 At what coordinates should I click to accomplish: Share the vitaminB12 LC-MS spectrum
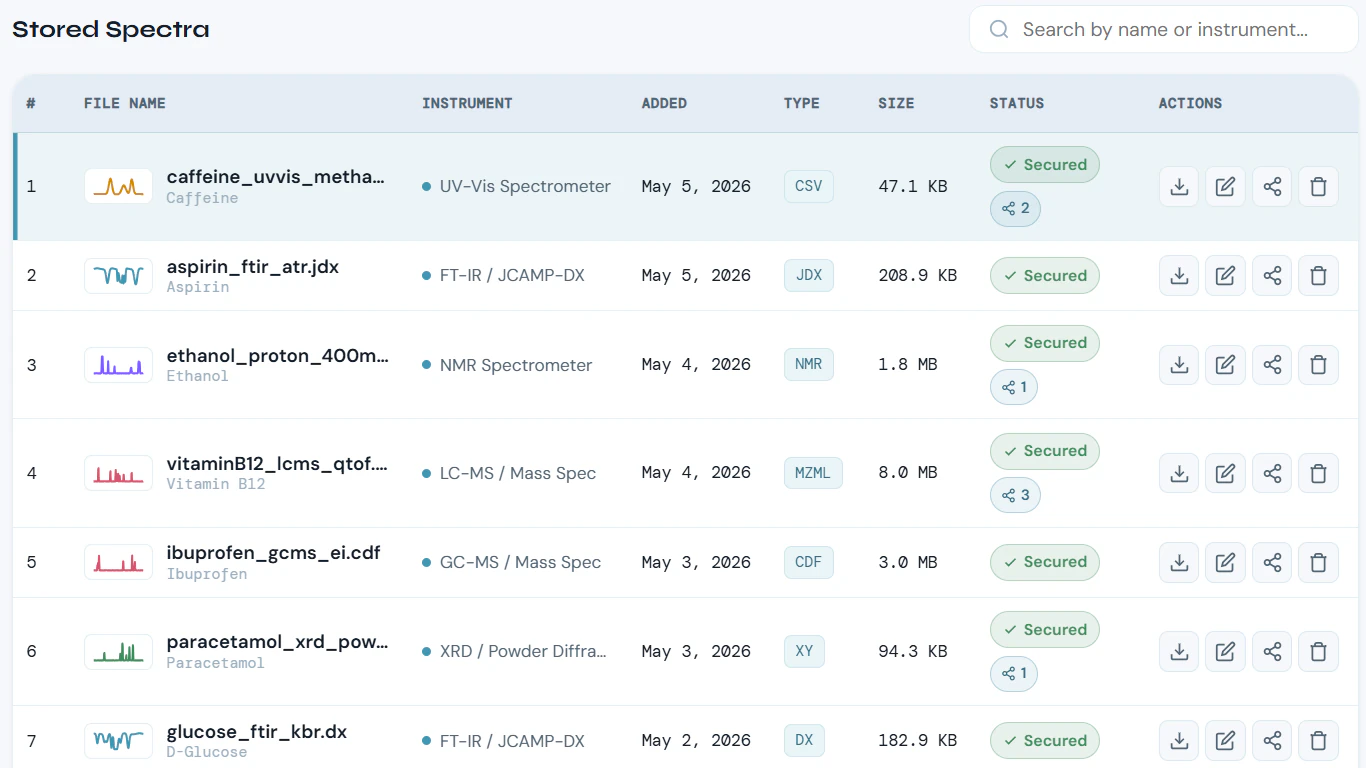1272,473
